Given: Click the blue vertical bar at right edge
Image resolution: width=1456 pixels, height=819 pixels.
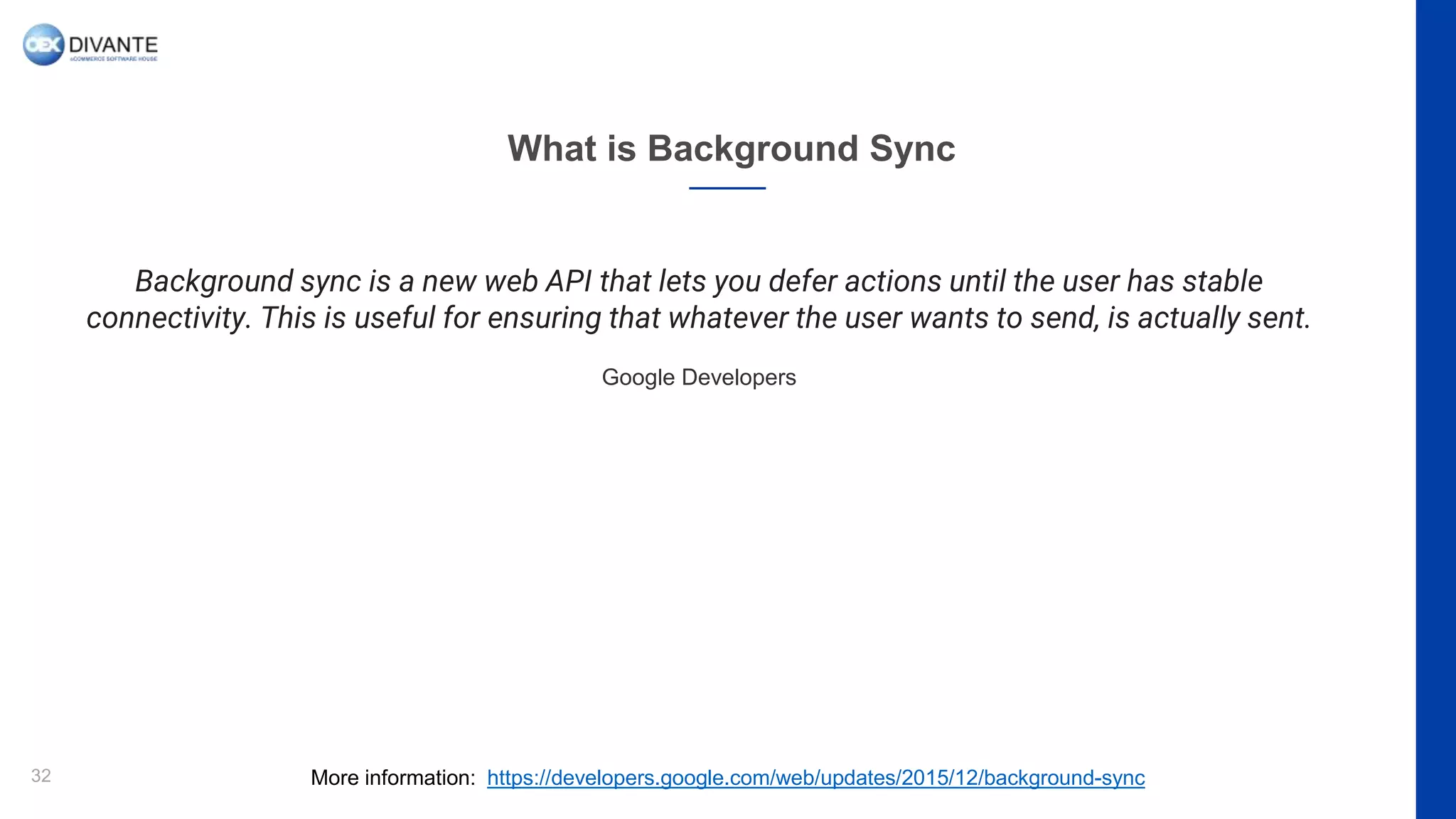Looking at the screenshot, I should pyautogui.click(x=1435, y=409).
